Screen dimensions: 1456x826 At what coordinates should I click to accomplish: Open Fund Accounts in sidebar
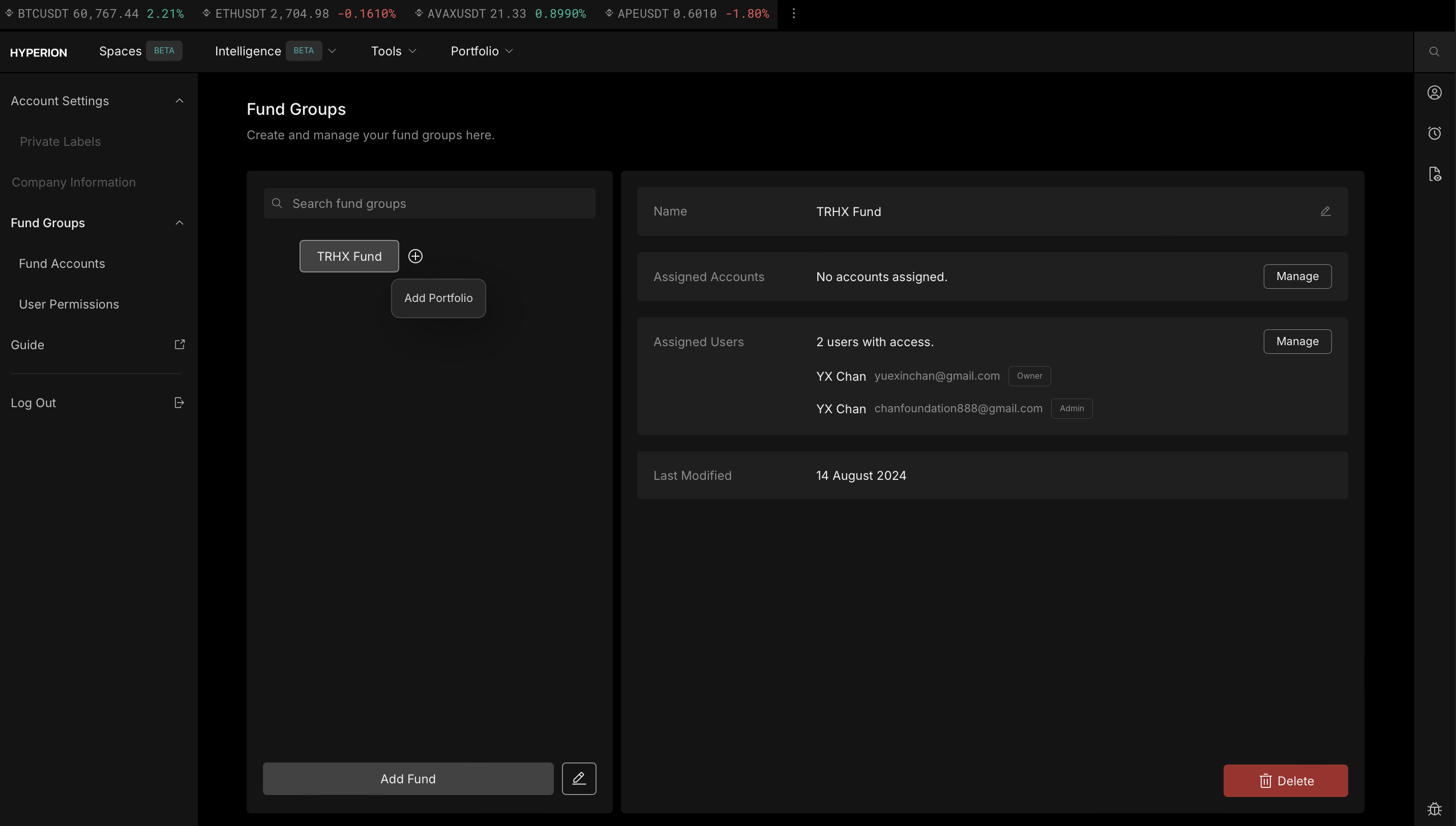point(62,264)
